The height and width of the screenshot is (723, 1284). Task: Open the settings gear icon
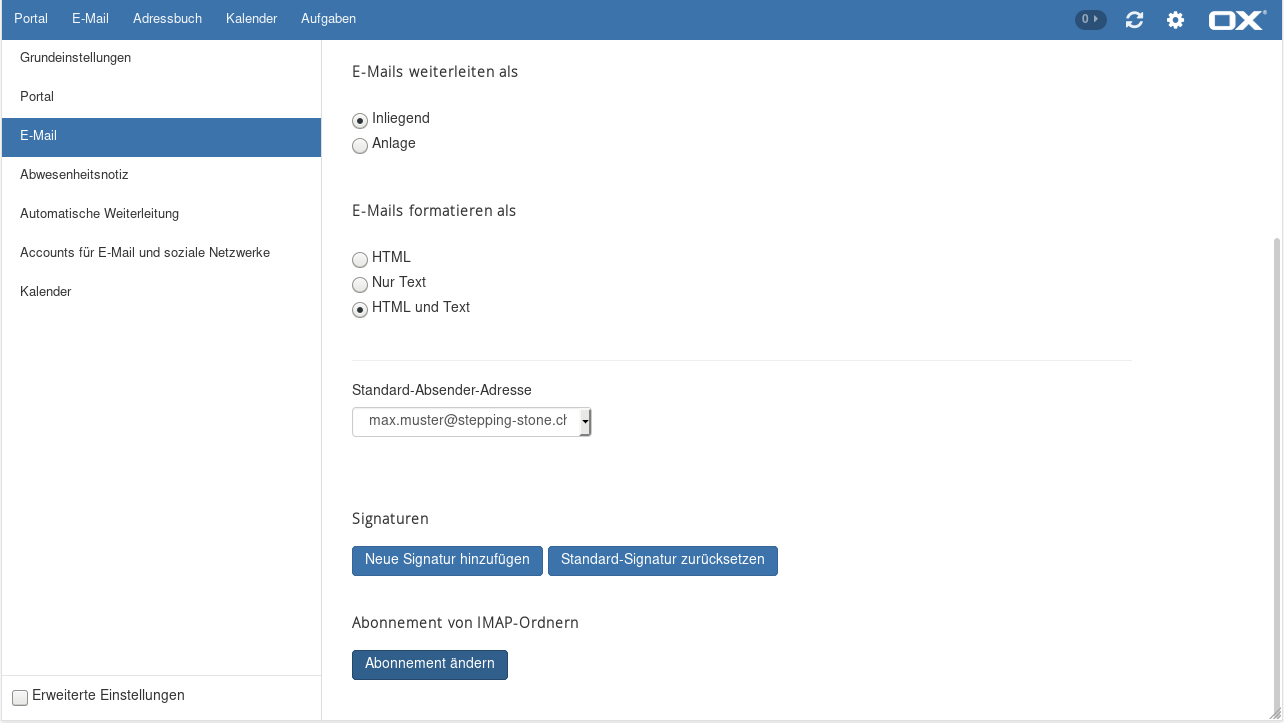point(1175,20)
